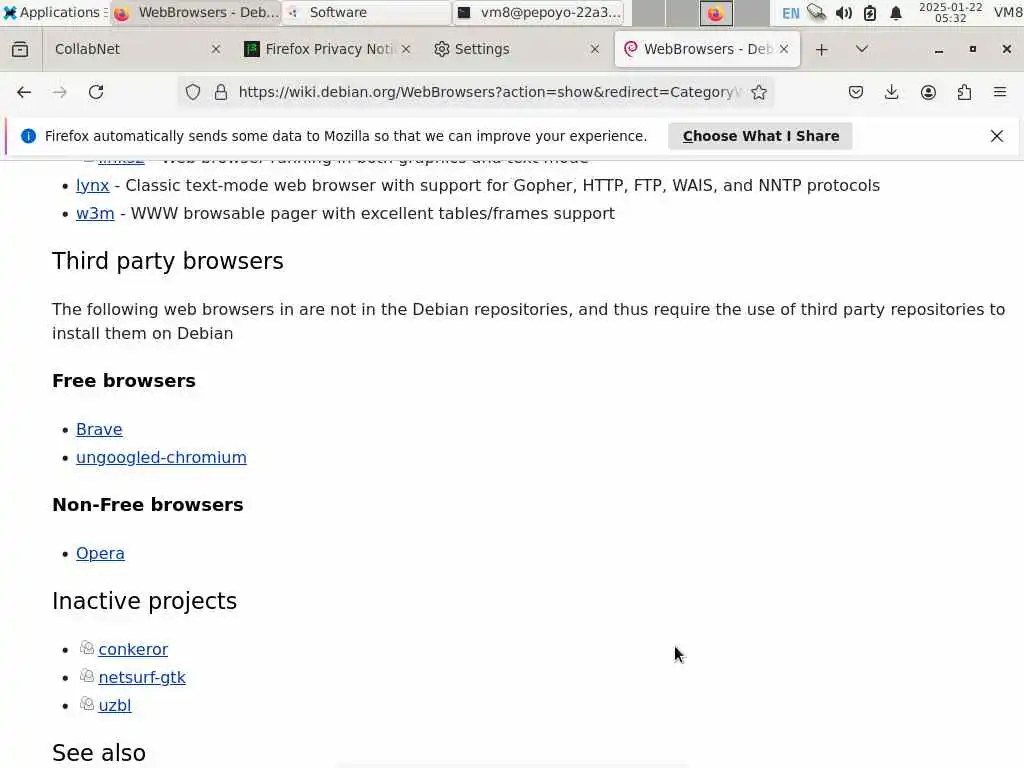Select workspace with Firefox icon
This screenshot has height=768, width=1024.
coord(716,13)
